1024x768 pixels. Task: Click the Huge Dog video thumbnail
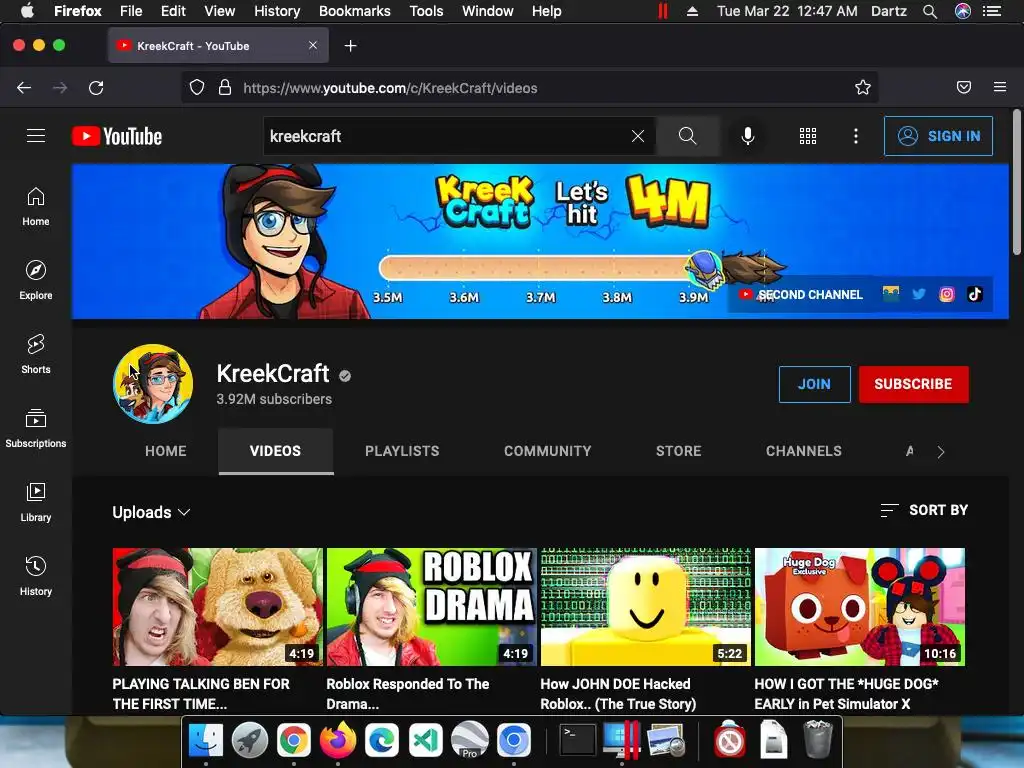[x=860, y=607]
